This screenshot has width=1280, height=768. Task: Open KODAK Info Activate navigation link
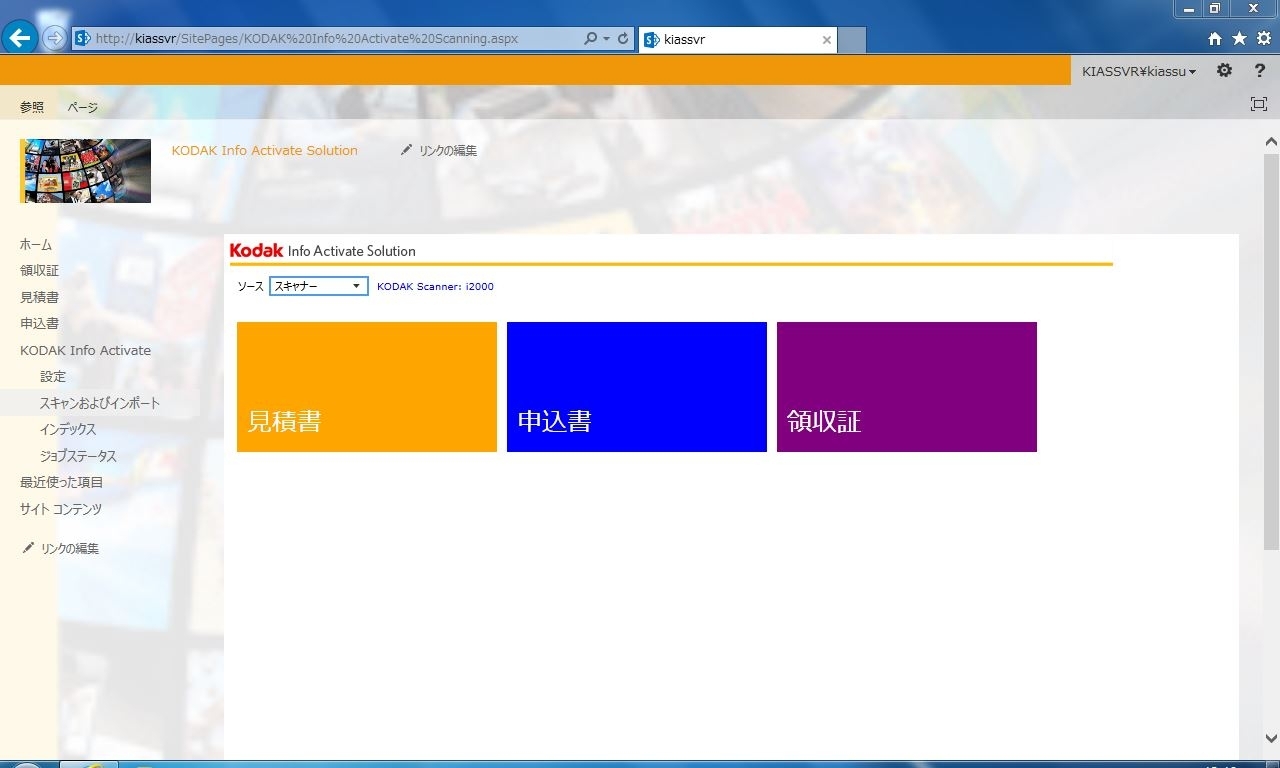pos(86,350)
